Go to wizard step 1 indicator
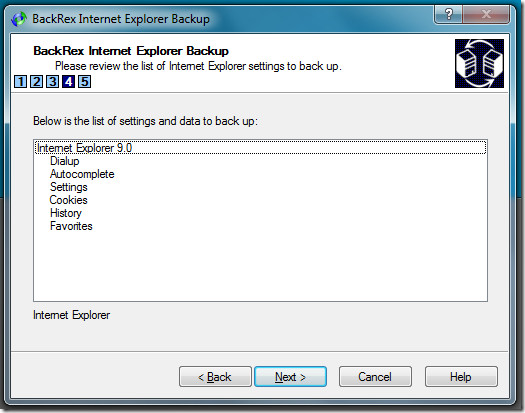Viewport: 525px width, 413px height. [20, 81]
